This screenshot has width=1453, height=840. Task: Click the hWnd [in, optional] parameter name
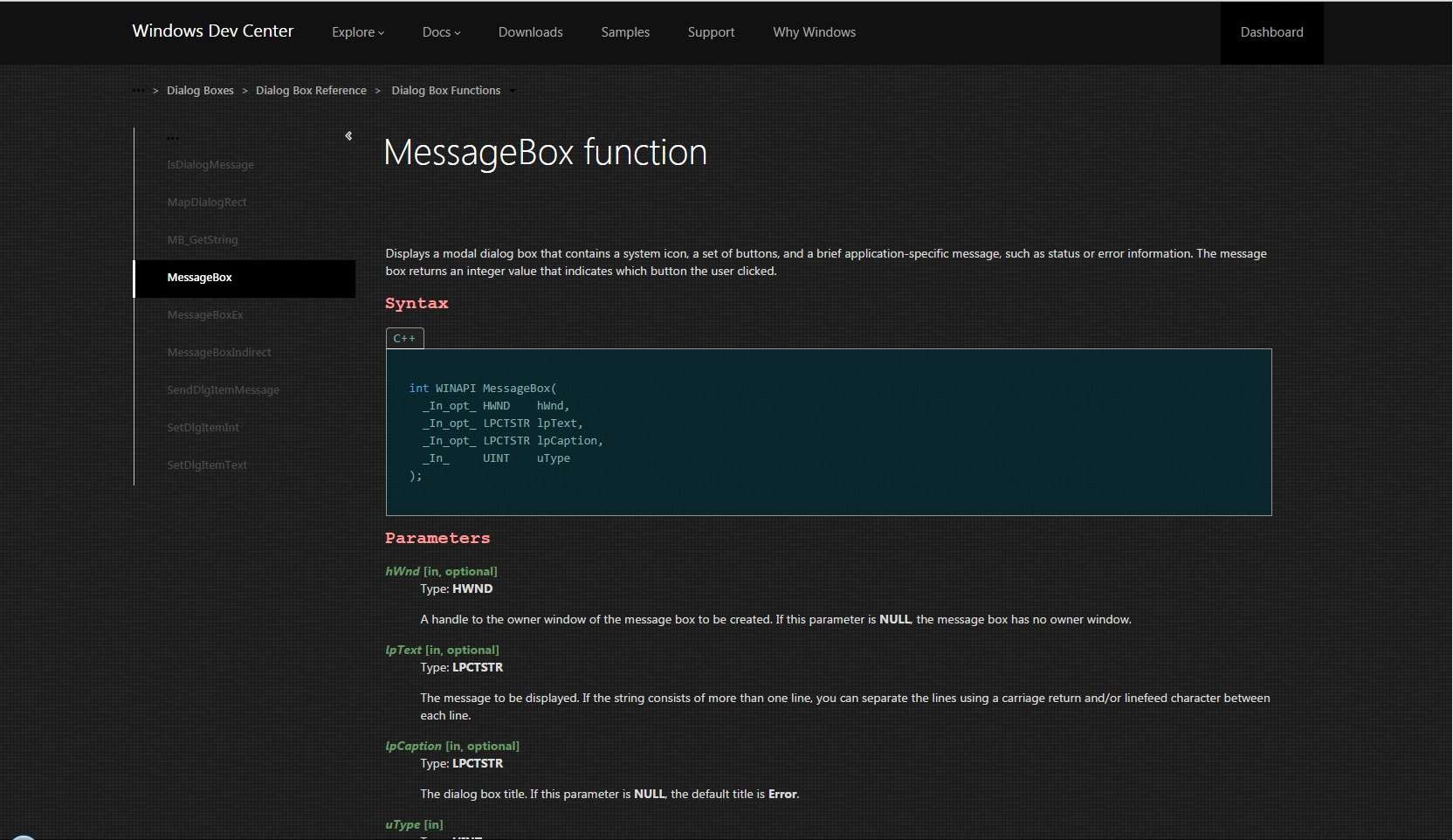point(441,571)
